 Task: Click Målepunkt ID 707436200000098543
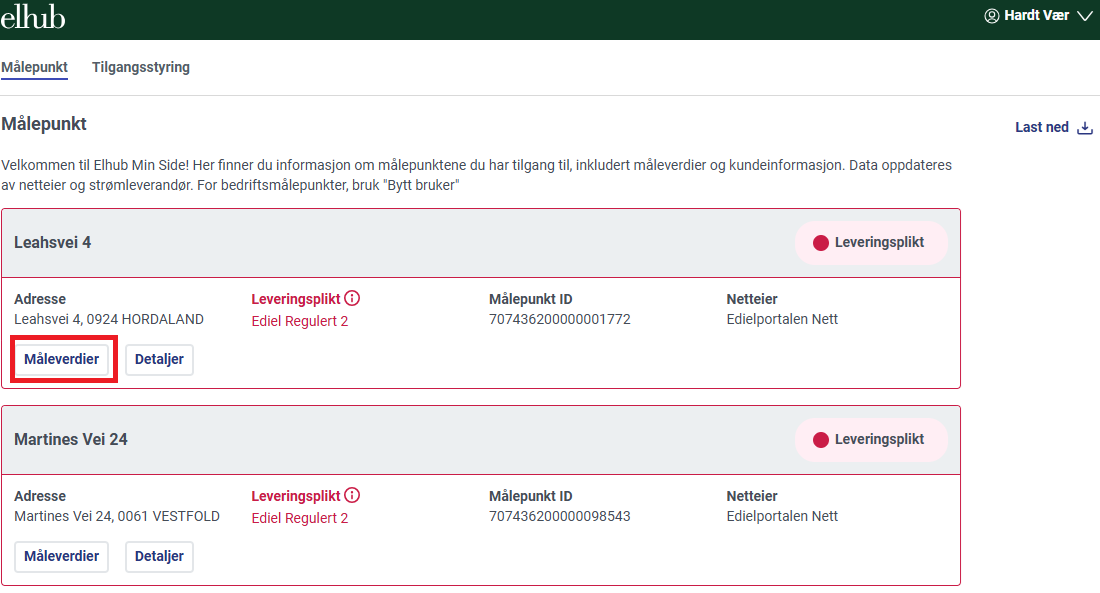click(x=560, y=517)
